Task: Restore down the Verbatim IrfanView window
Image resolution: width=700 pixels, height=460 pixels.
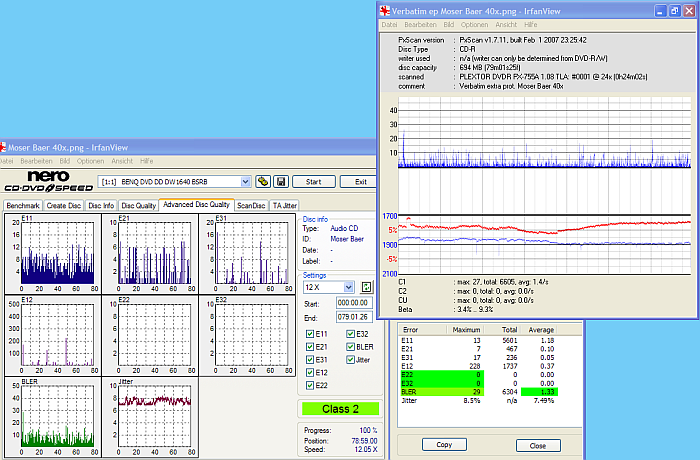Action: pyautogui.click(x=675, y=11)
